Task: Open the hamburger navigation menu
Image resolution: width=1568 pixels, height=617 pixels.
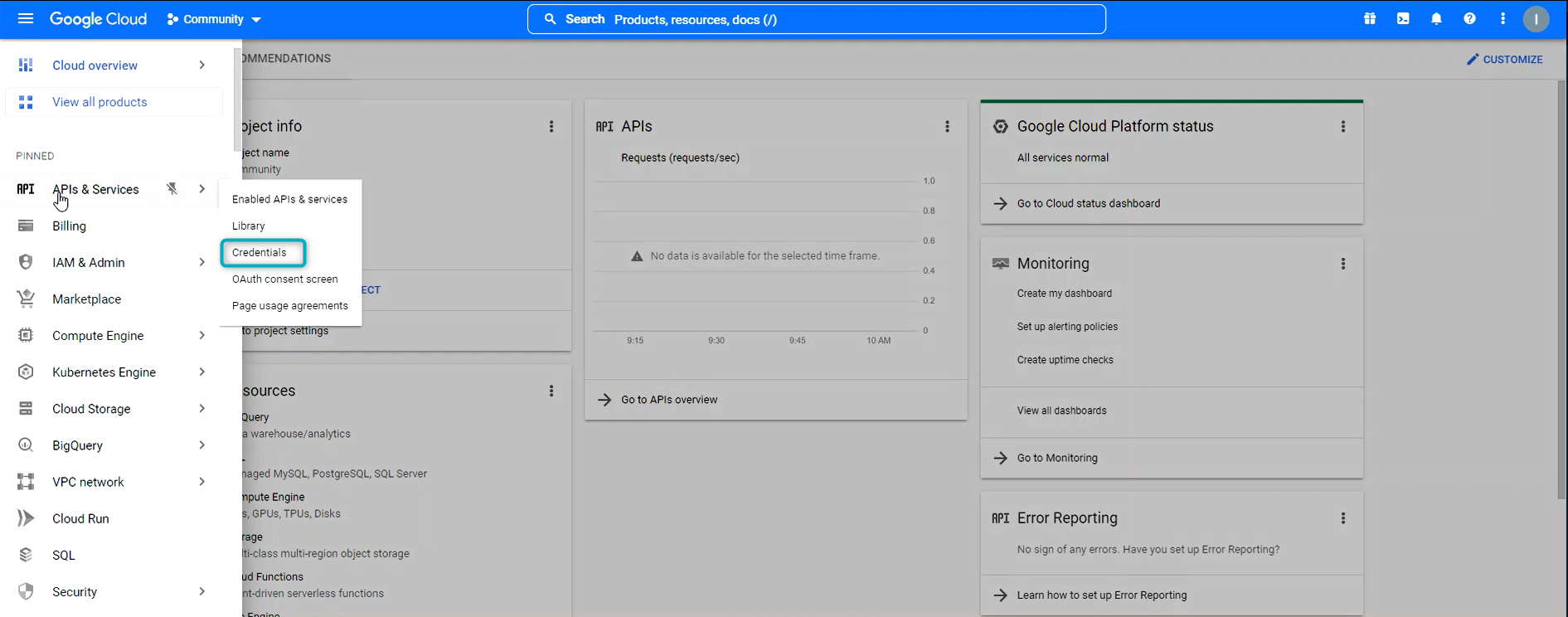Action: (26, 19)
